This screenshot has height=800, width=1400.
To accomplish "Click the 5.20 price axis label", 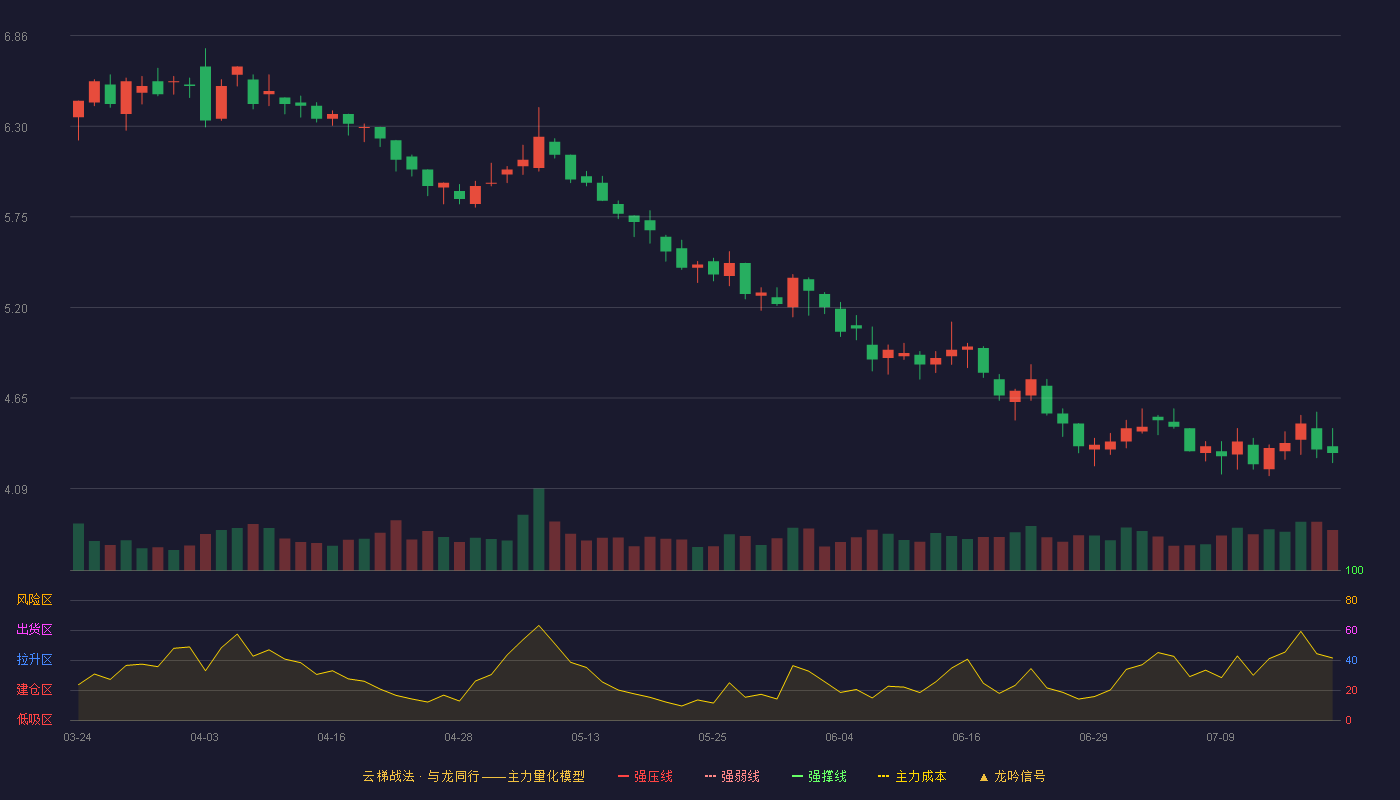I will click(16, 309).
